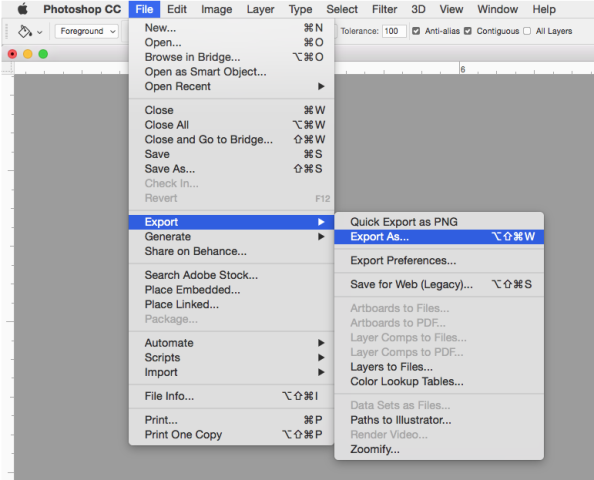Viewport: 594px width, 480px height.
Task: Expand the Open Recent submenu
Action: [231, 86]
